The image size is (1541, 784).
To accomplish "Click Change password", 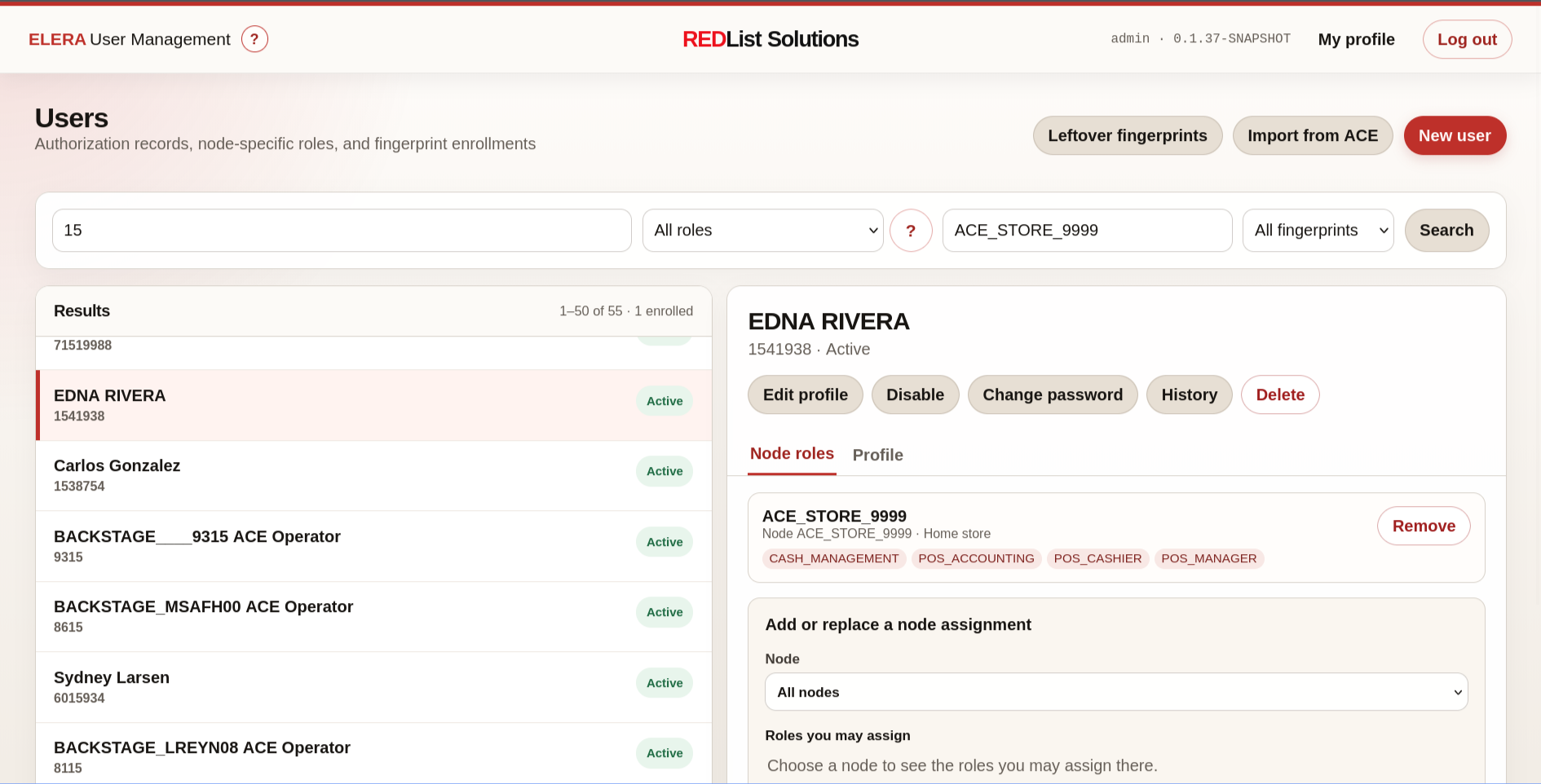I will (x=1052, y=394).
